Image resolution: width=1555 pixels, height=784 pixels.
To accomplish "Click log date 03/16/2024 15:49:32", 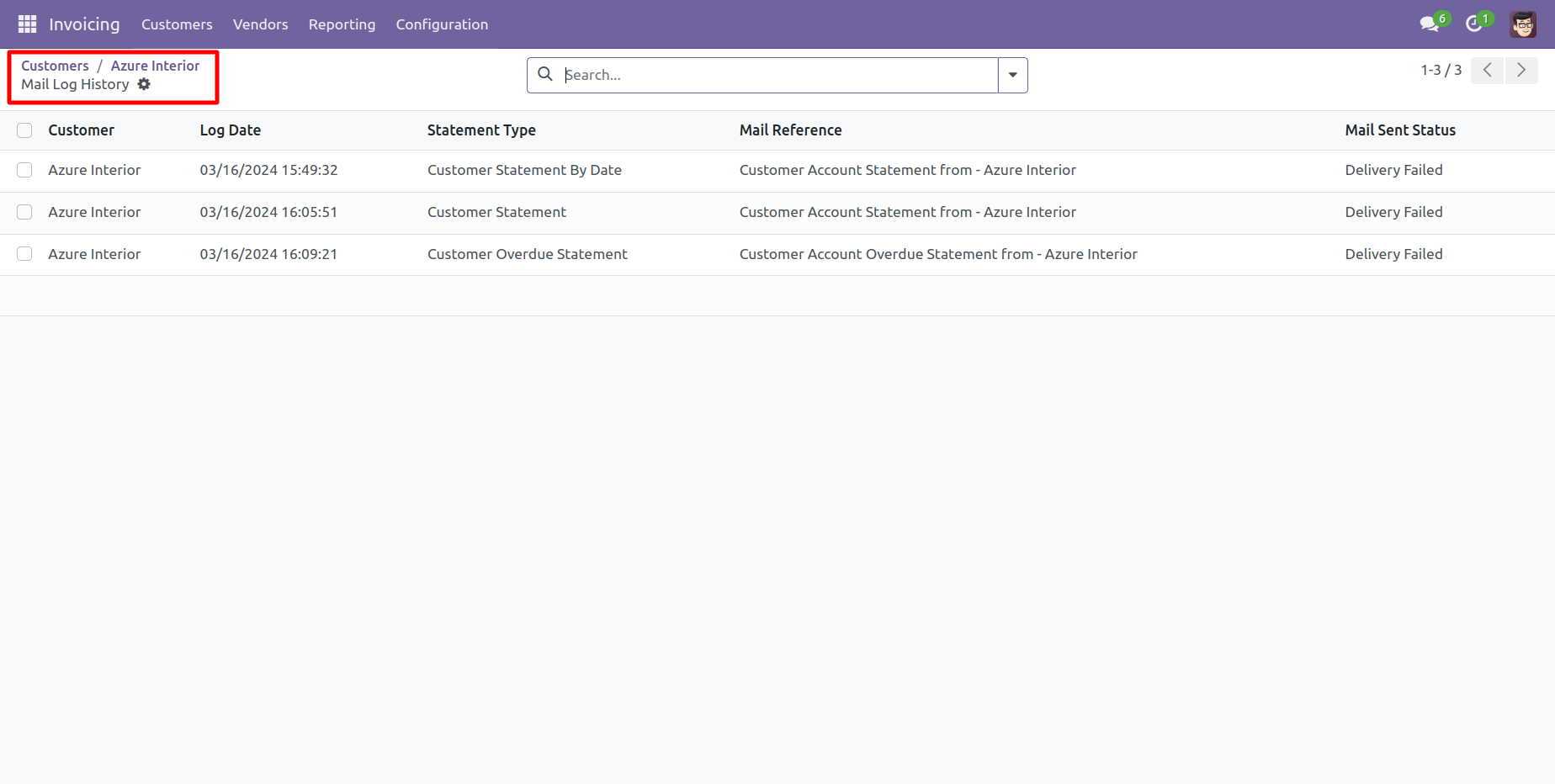I will coord(268,170).
